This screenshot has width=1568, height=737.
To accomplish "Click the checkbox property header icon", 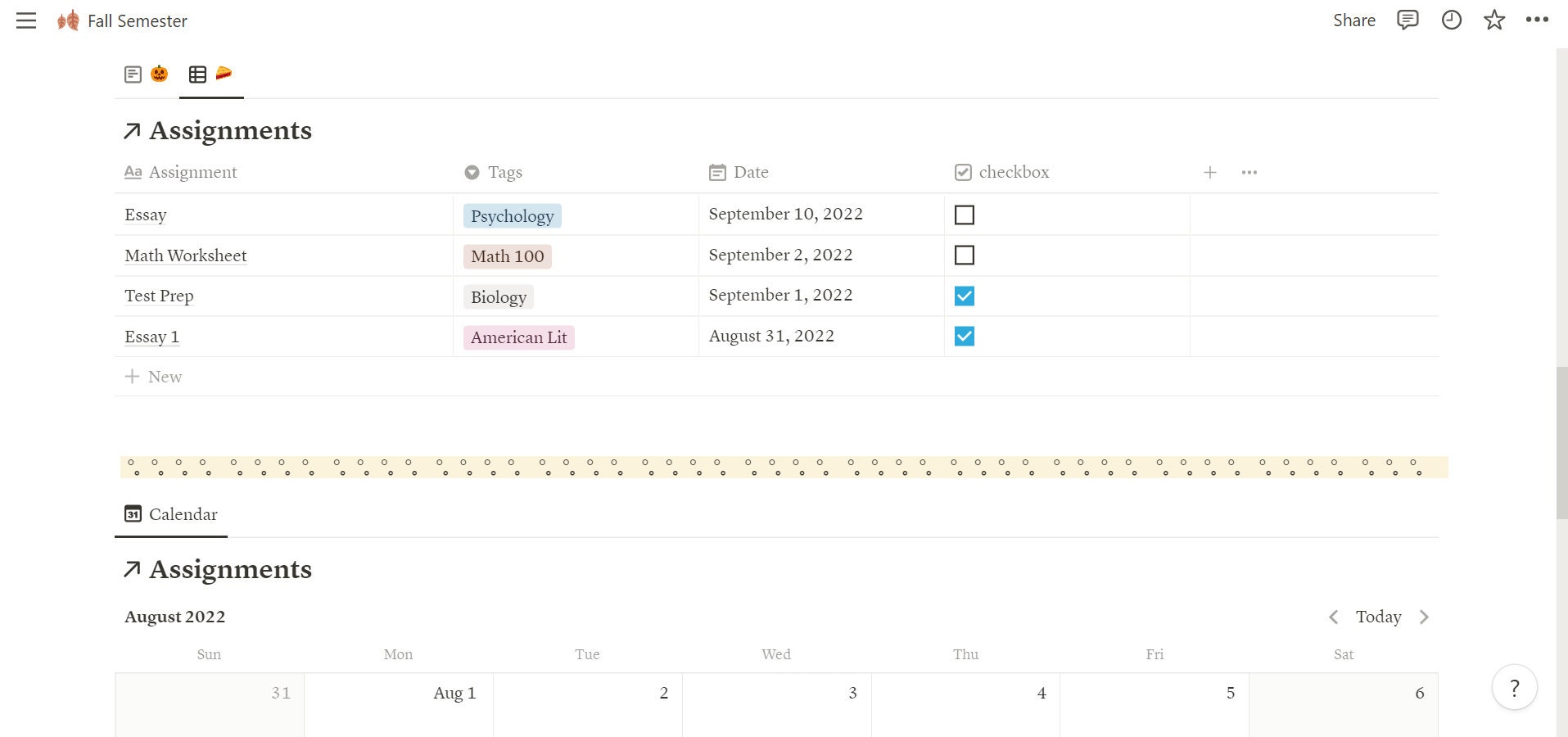I will point(963,172).
